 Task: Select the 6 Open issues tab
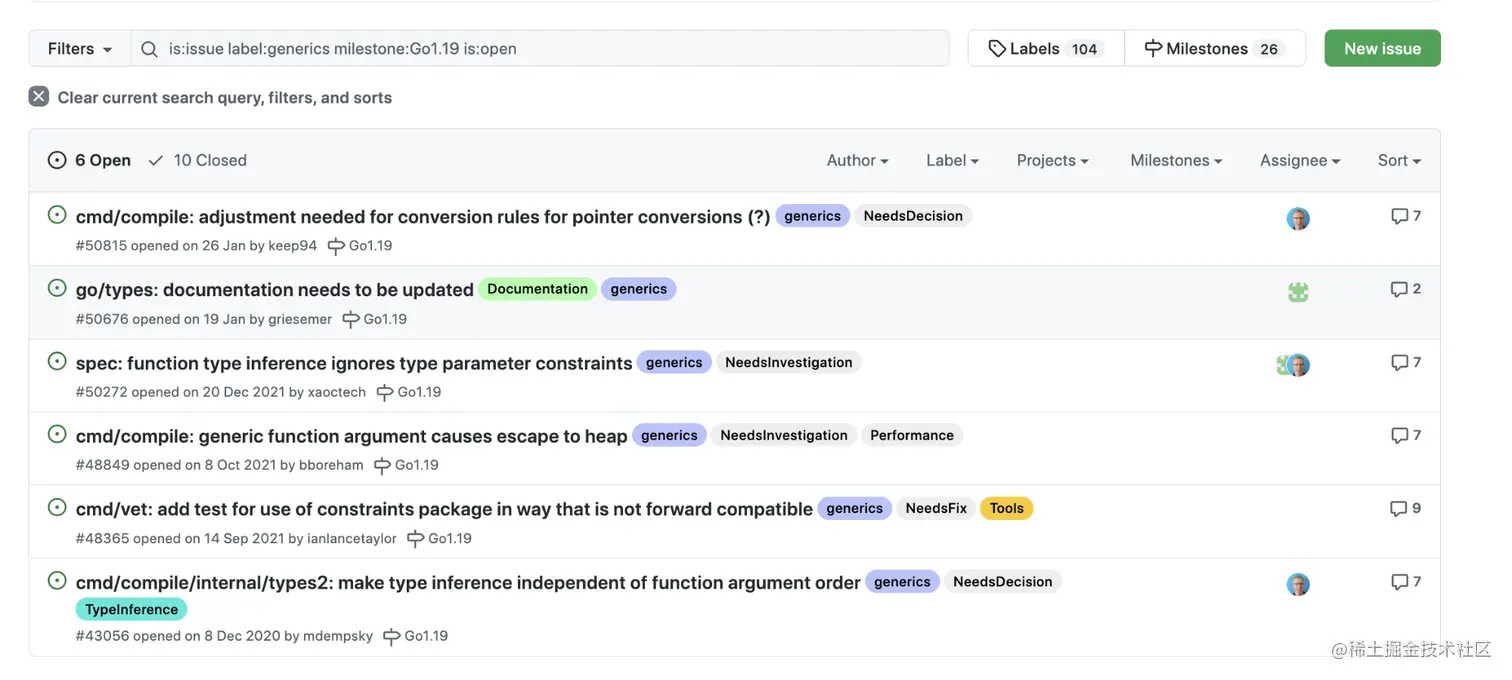[90, 160]
